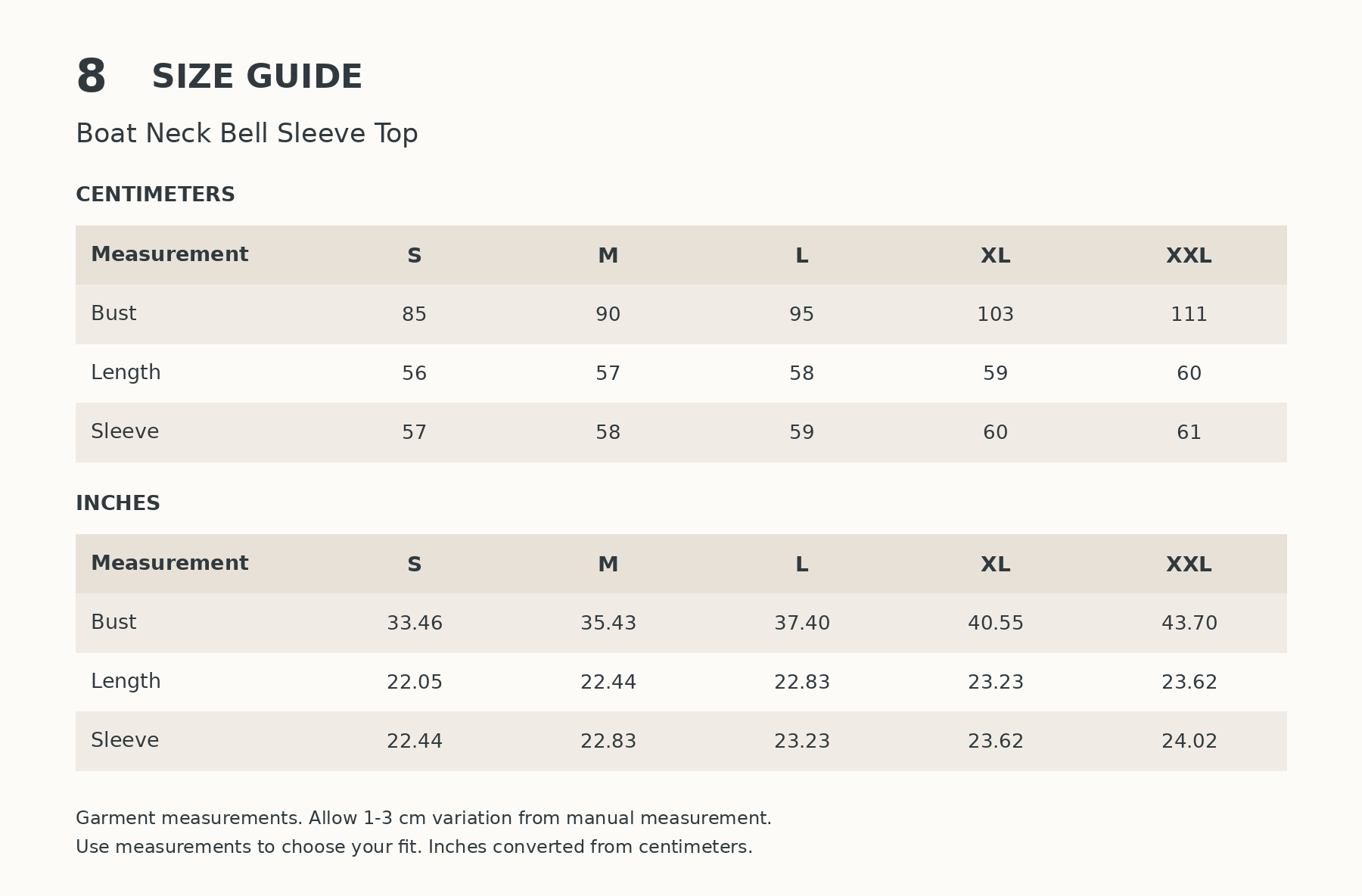Click the CENTIMETERS section label
Image resolution: width=1362 pixels, height=896 pixels.
click(x=155, y=194)
